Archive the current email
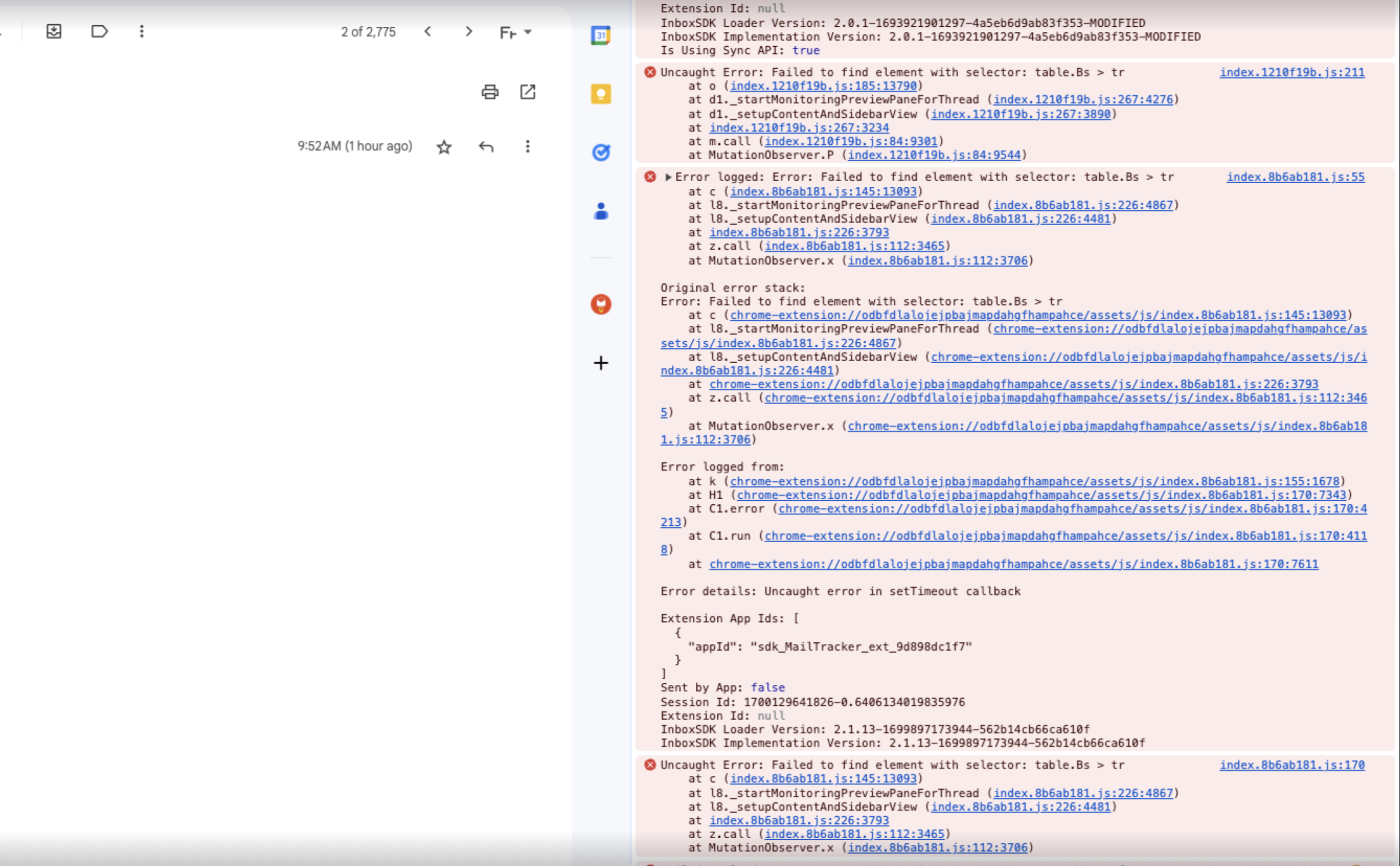The height and width of the screenshot is (866, 1400). (55, 31)
